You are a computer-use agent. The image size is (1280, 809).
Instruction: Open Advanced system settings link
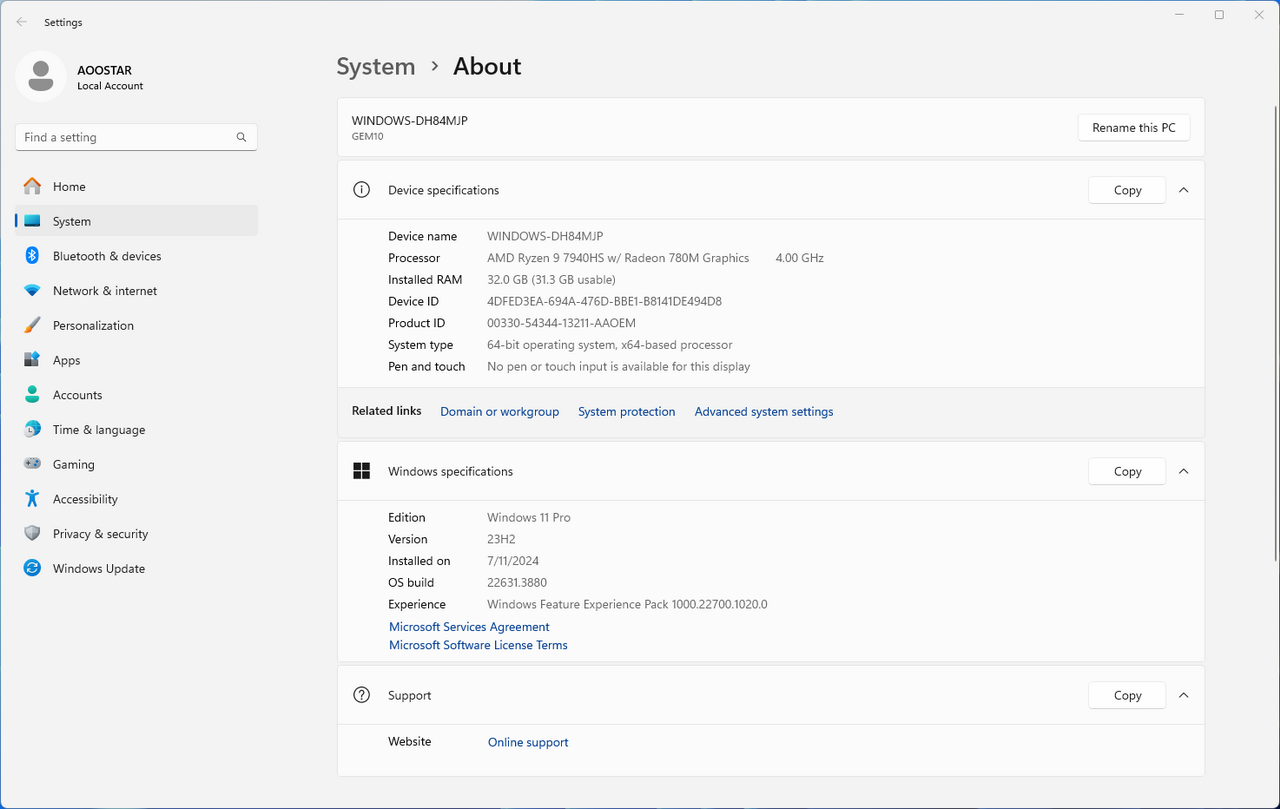[x=764, y=412]
